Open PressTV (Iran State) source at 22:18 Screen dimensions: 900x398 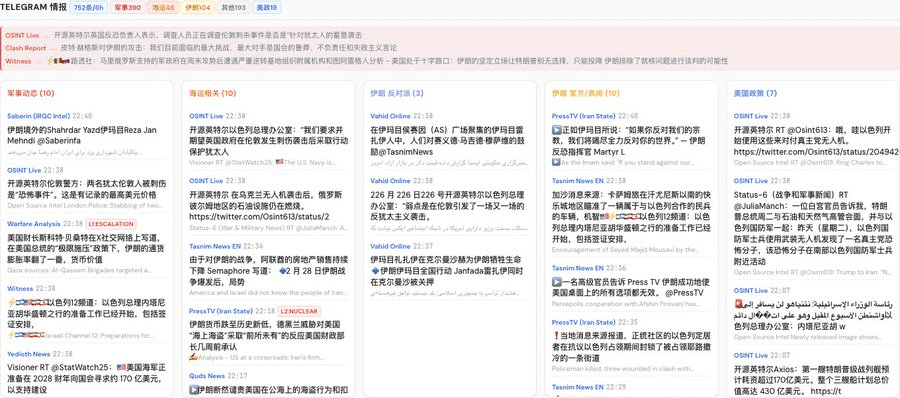point(220,311)
